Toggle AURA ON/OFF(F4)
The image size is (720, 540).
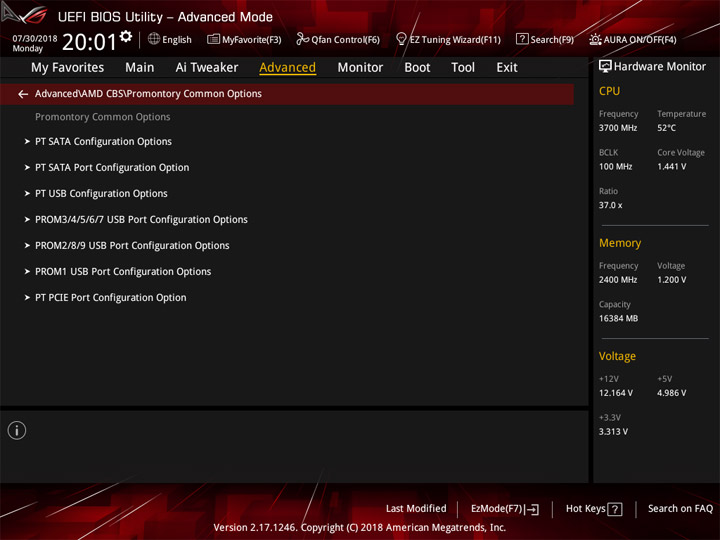click(633, 39)
